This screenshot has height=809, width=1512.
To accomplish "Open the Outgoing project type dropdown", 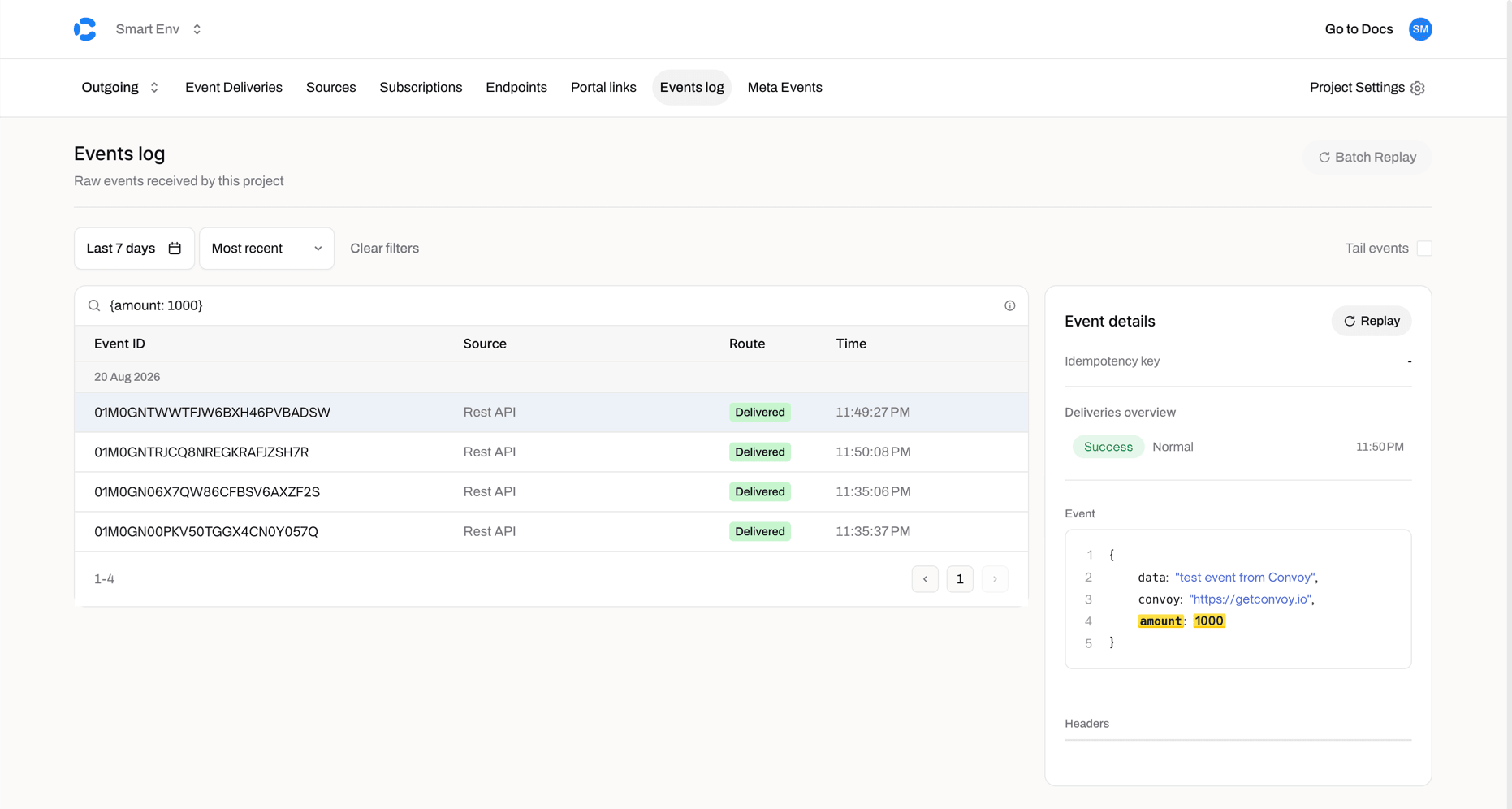I will (120, 88).
